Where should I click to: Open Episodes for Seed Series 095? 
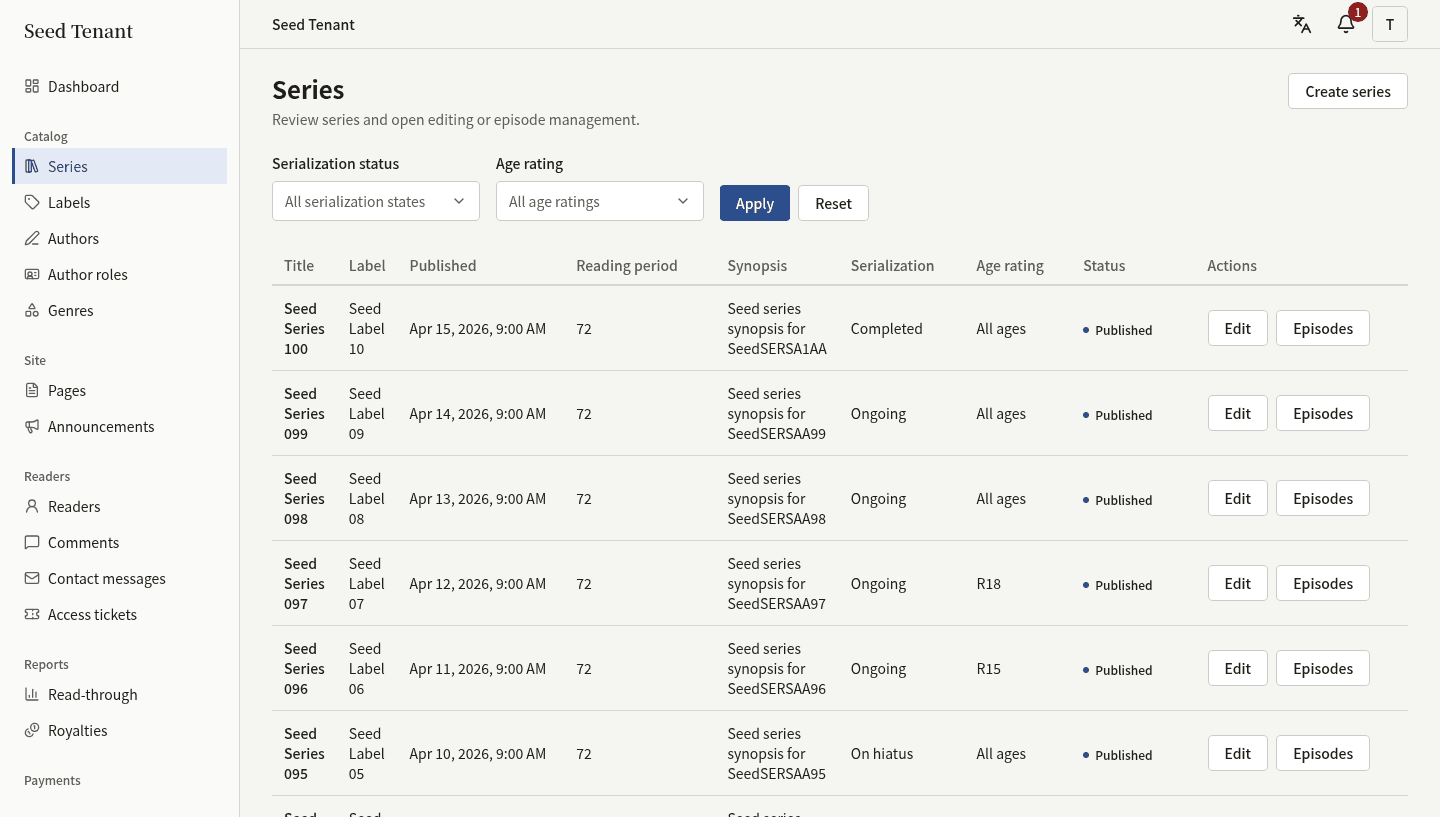[1323, 753]
